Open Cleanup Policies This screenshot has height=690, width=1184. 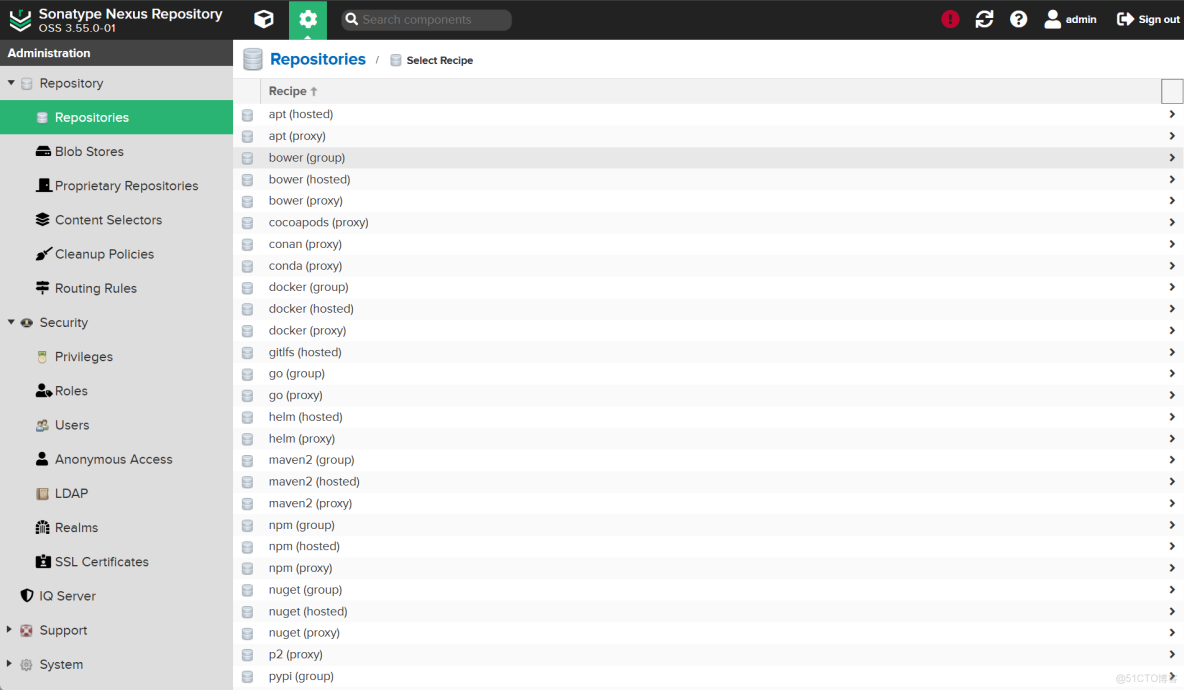pos(116,254)
